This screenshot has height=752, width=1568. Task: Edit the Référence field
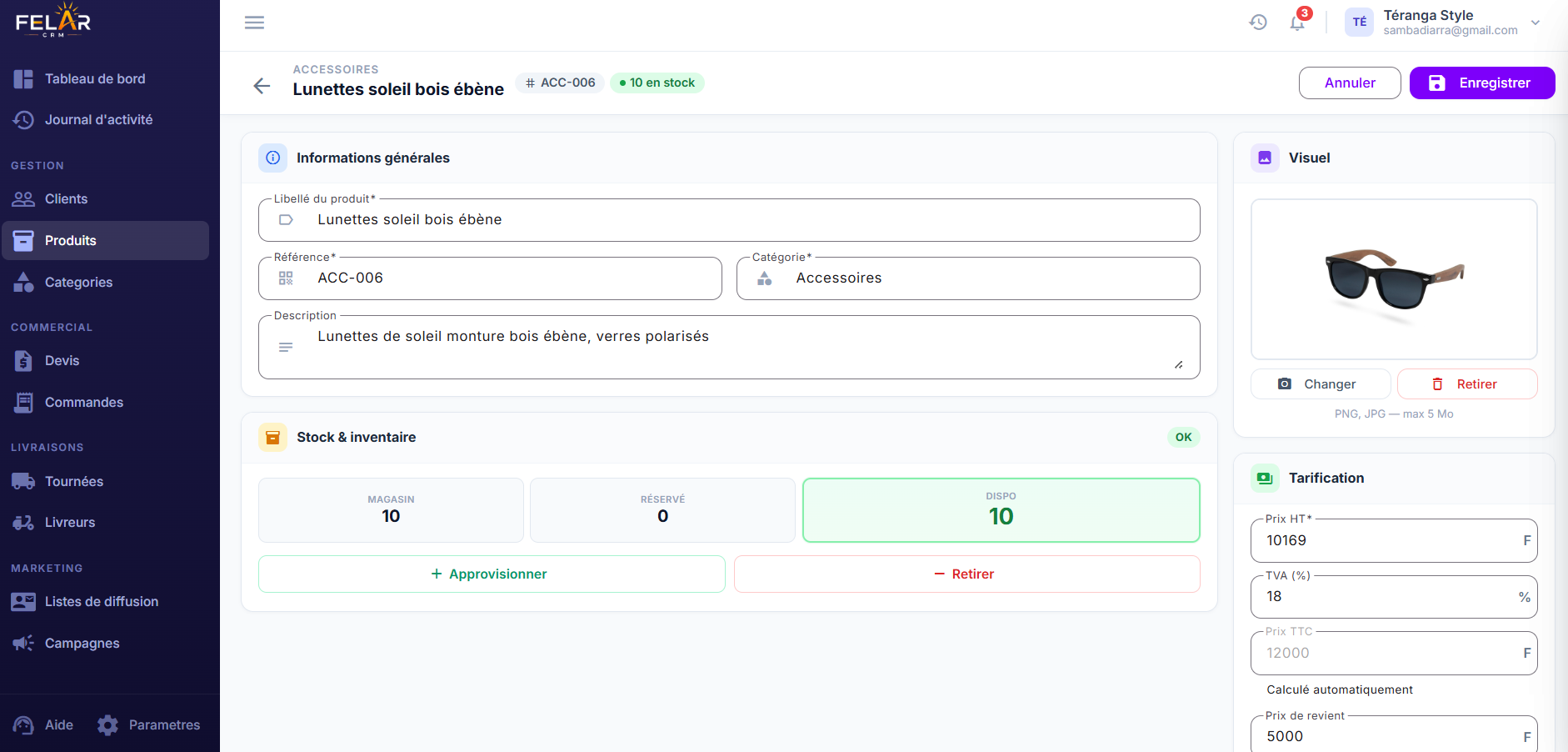(x=490, y=278)
